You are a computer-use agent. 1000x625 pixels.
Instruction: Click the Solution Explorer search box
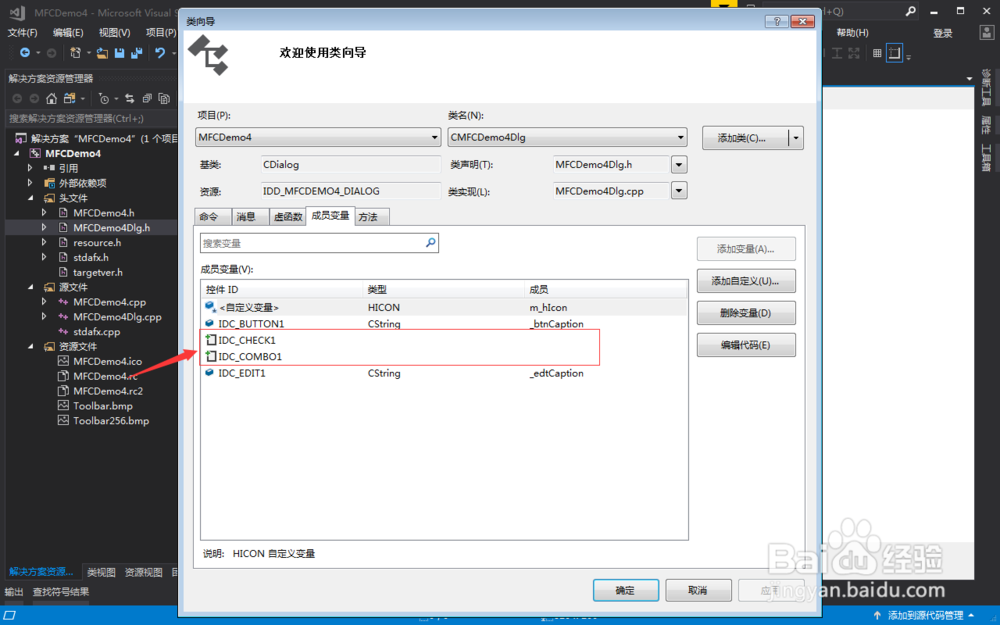pyautogui.click(x=91, y=119)
